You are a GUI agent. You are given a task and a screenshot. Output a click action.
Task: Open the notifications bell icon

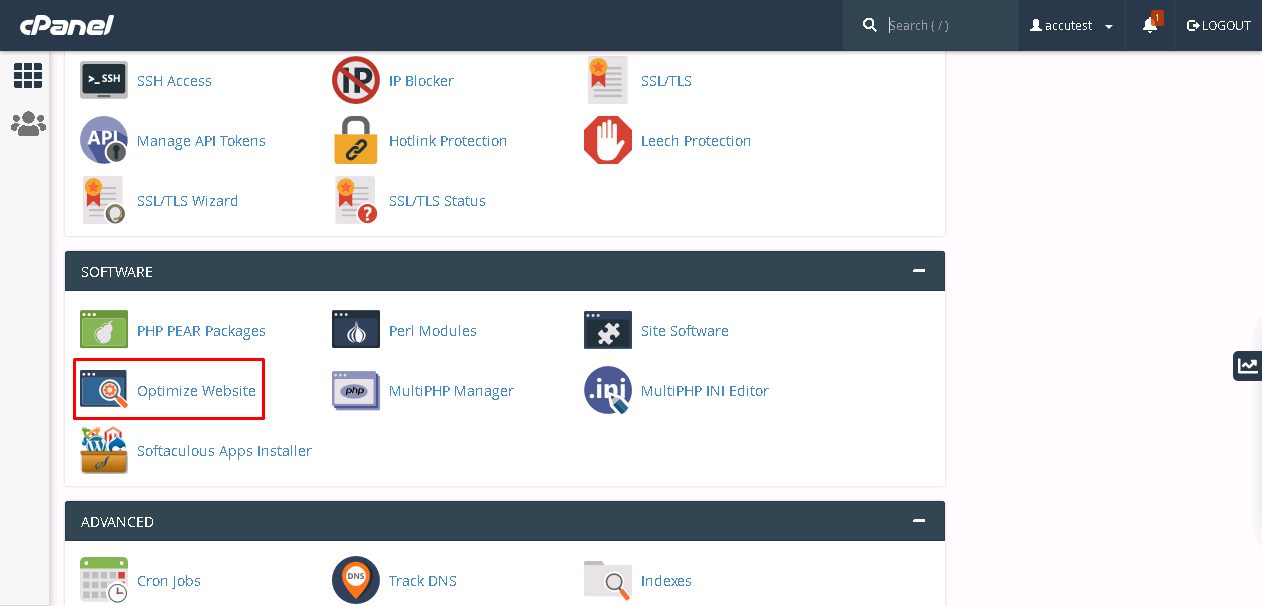coord(1150,25)
